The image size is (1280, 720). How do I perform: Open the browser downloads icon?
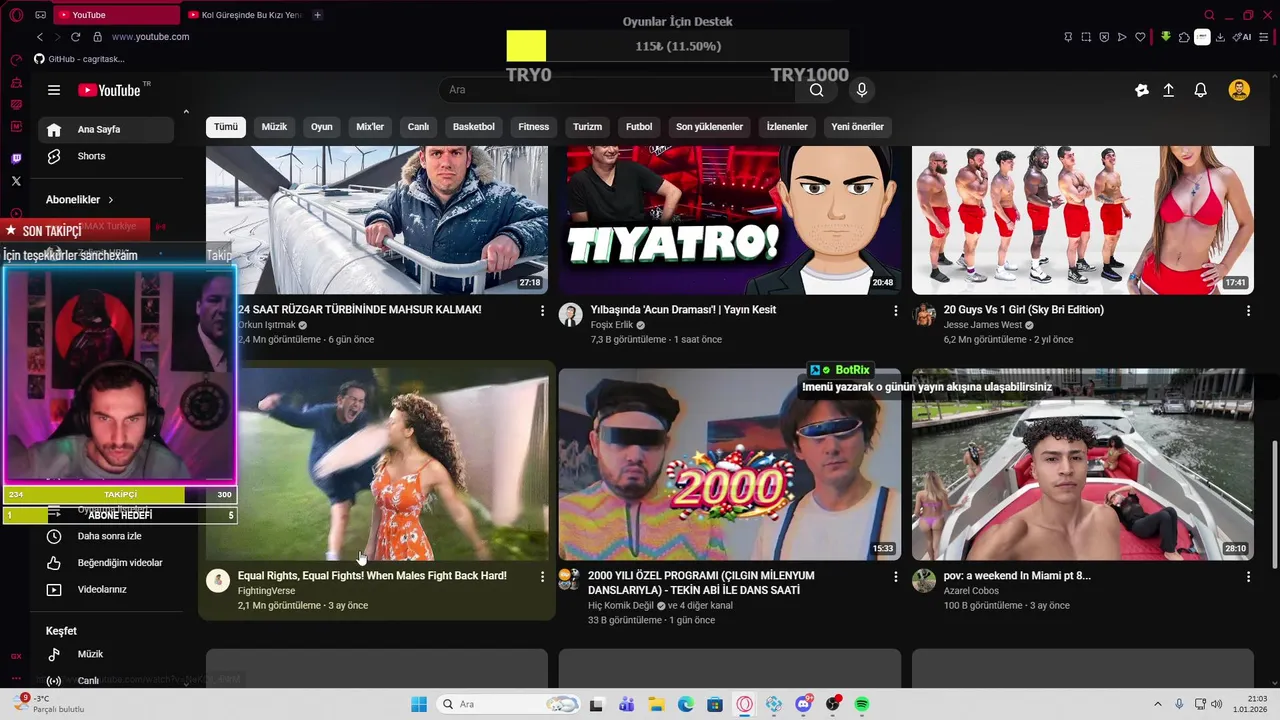coord(1221,37)
